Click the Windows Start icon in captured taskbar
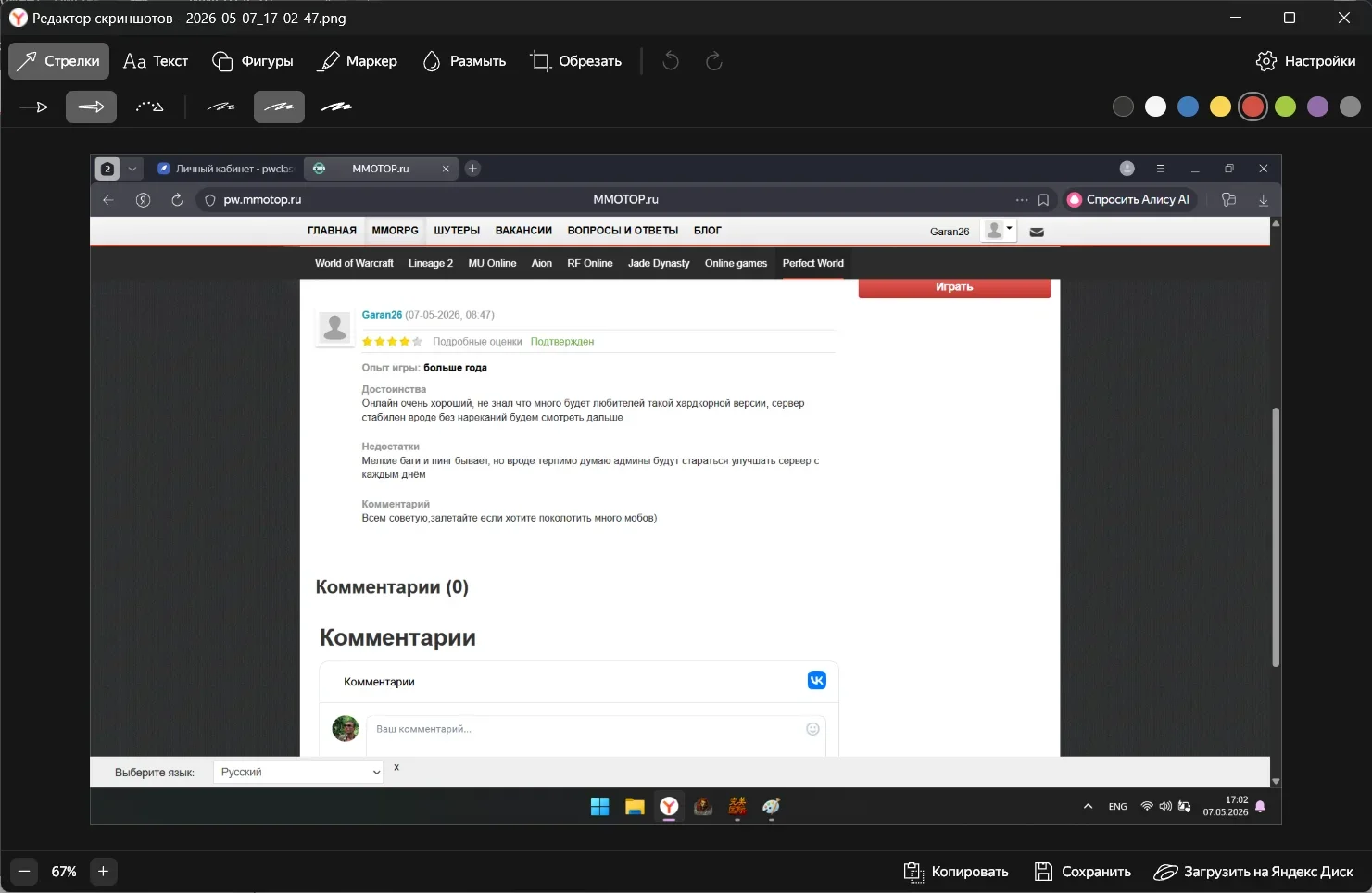Image resolution: width=1372 pixels, height=893 pixels. point(599,807)
